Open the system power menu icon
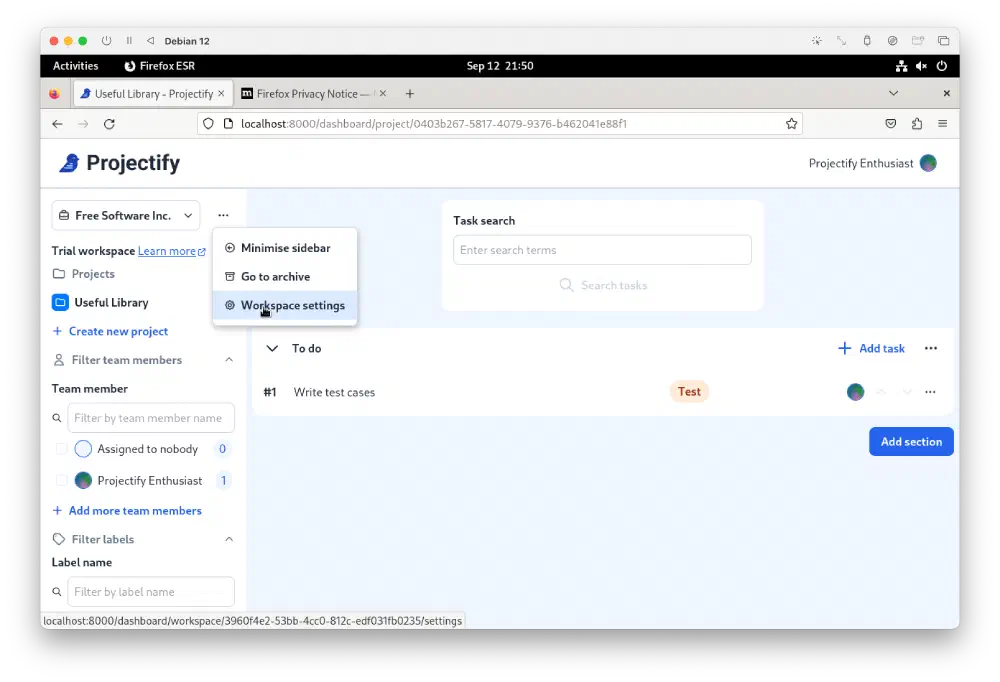 (x=942, y=66)
